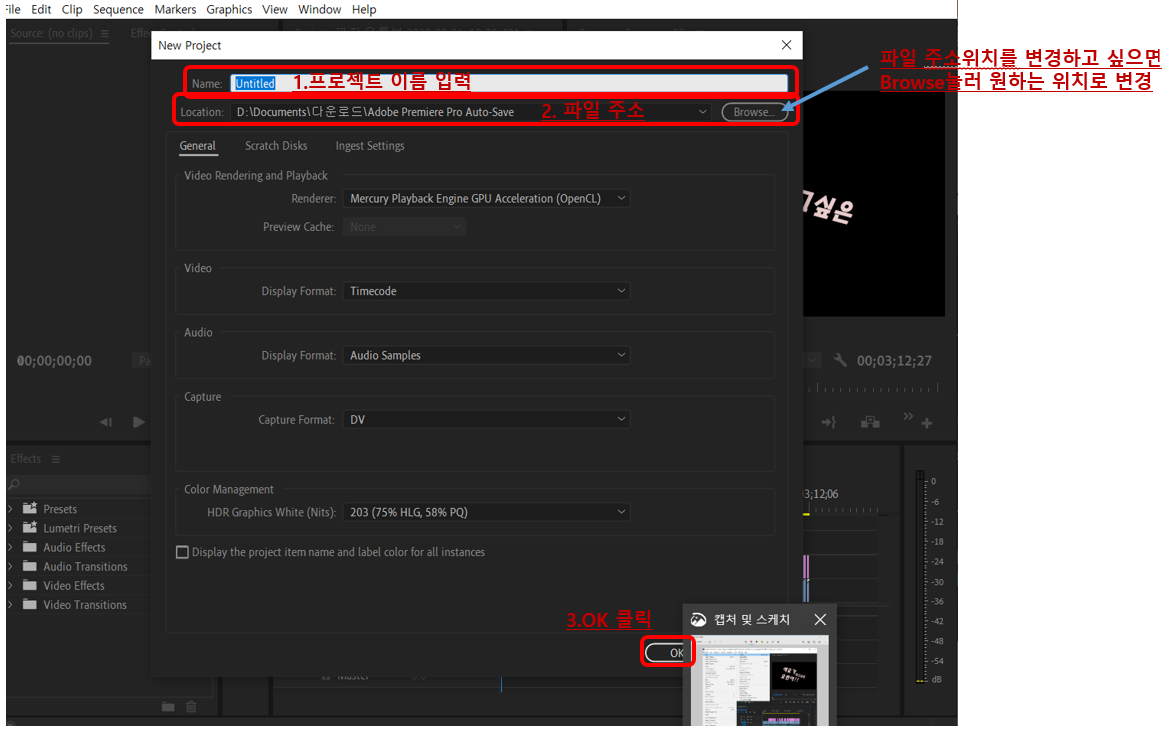This screenshot has height=737, width=1162.
Task: Click the Lift/Insert button in Program monitor
Action: point(829,422)
